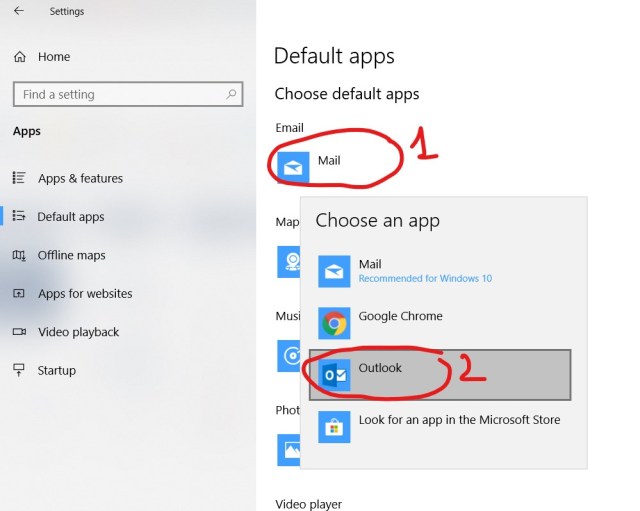
Task: Click the Photo viewer default app icon
Action: (288, 448)
